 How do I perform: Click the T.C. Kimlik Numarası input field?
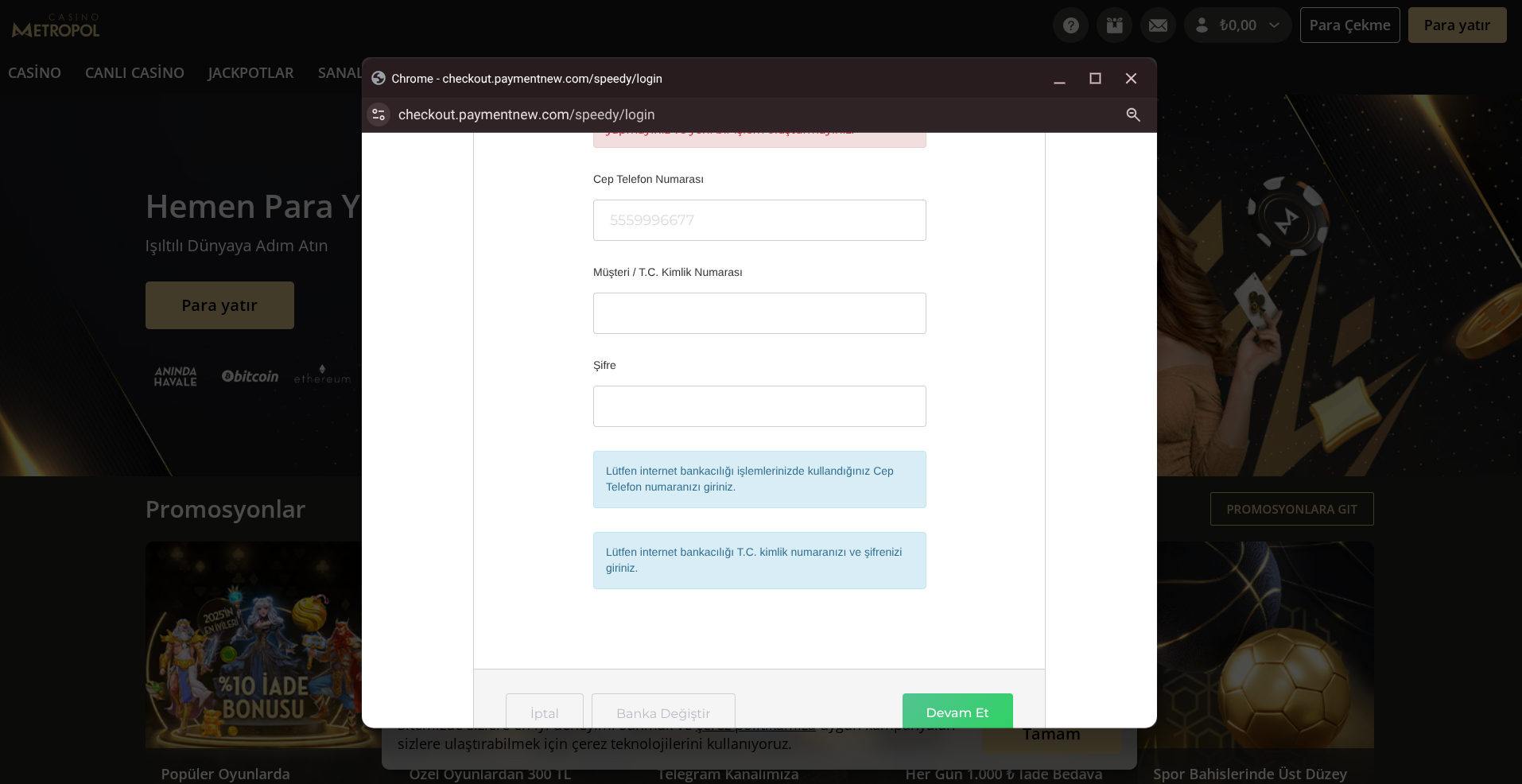(x=759, y=313)
